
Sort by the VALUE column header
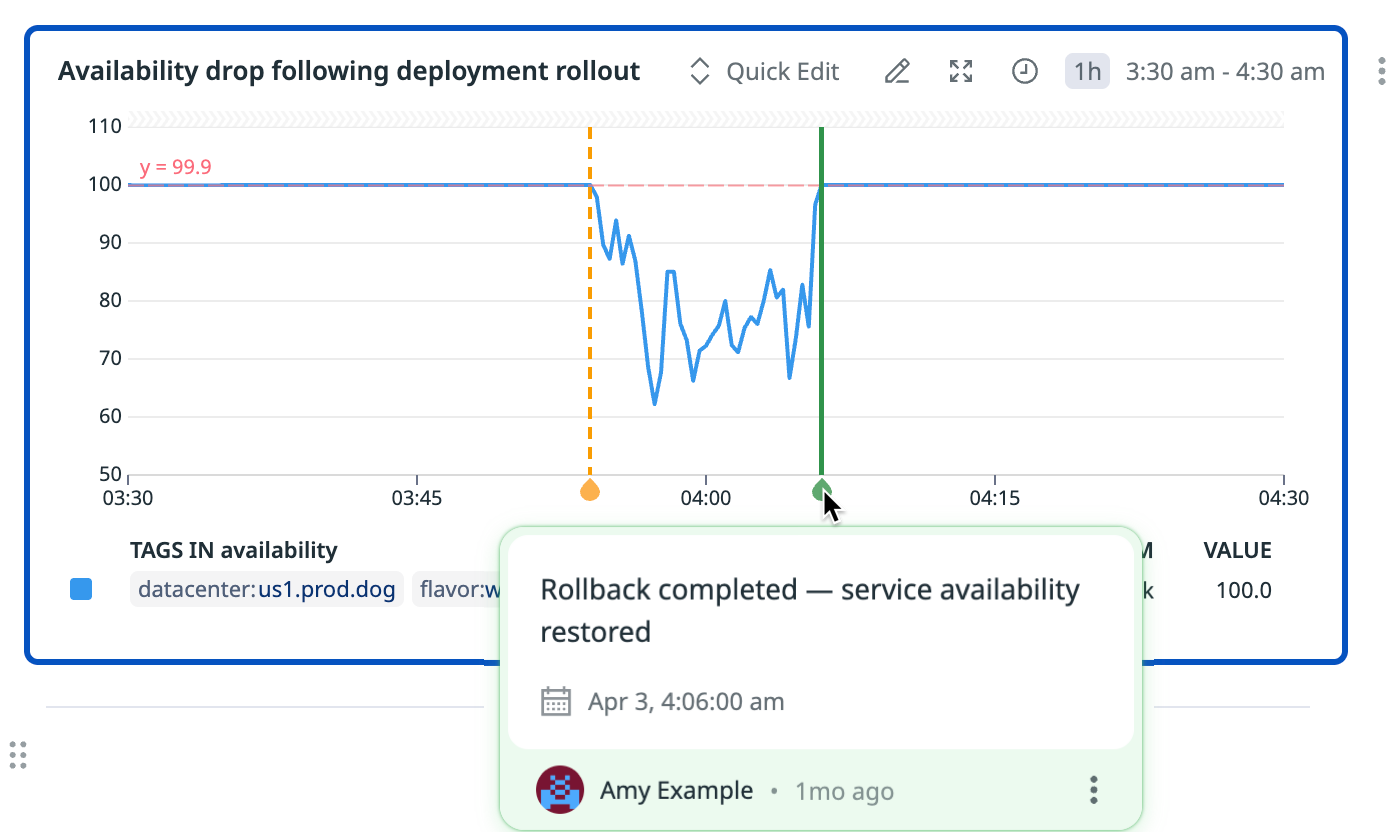click(x=1237, y=550)
